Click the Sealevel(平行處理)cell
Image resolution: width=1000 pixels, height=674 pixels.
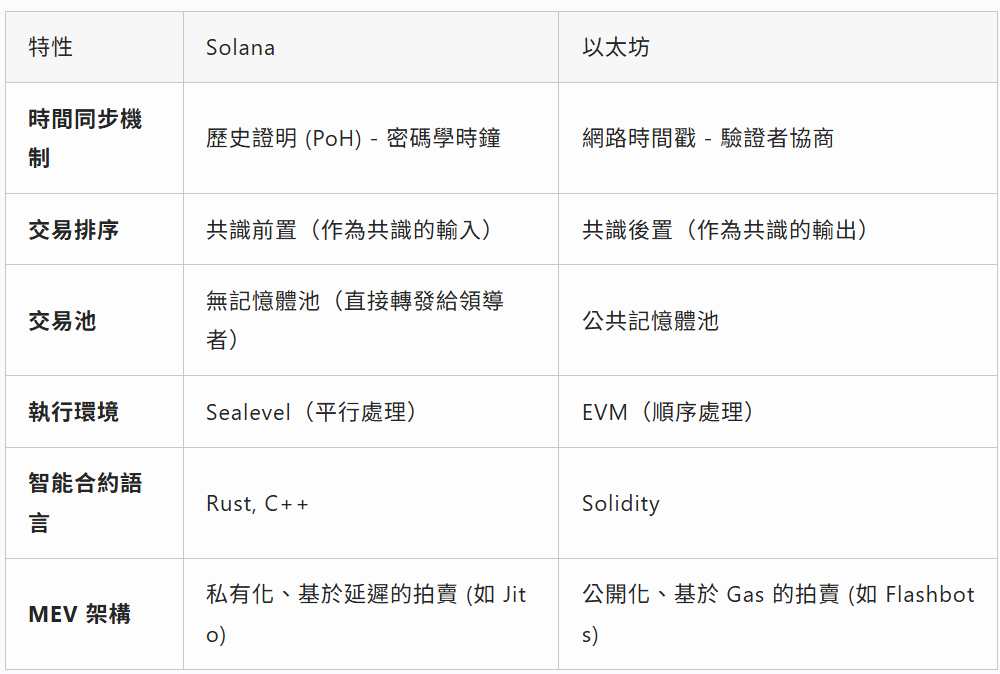pyautogui.click(x=311, y=412)
